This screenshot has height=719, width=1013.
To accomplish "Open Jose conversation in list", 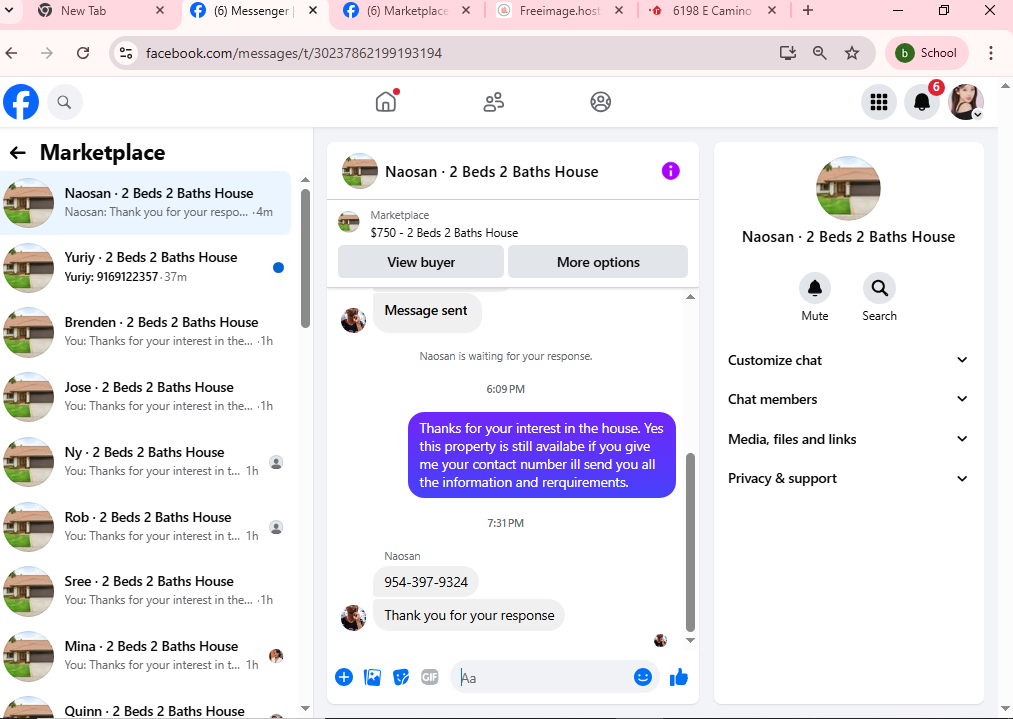I will [x=146, y=397].
